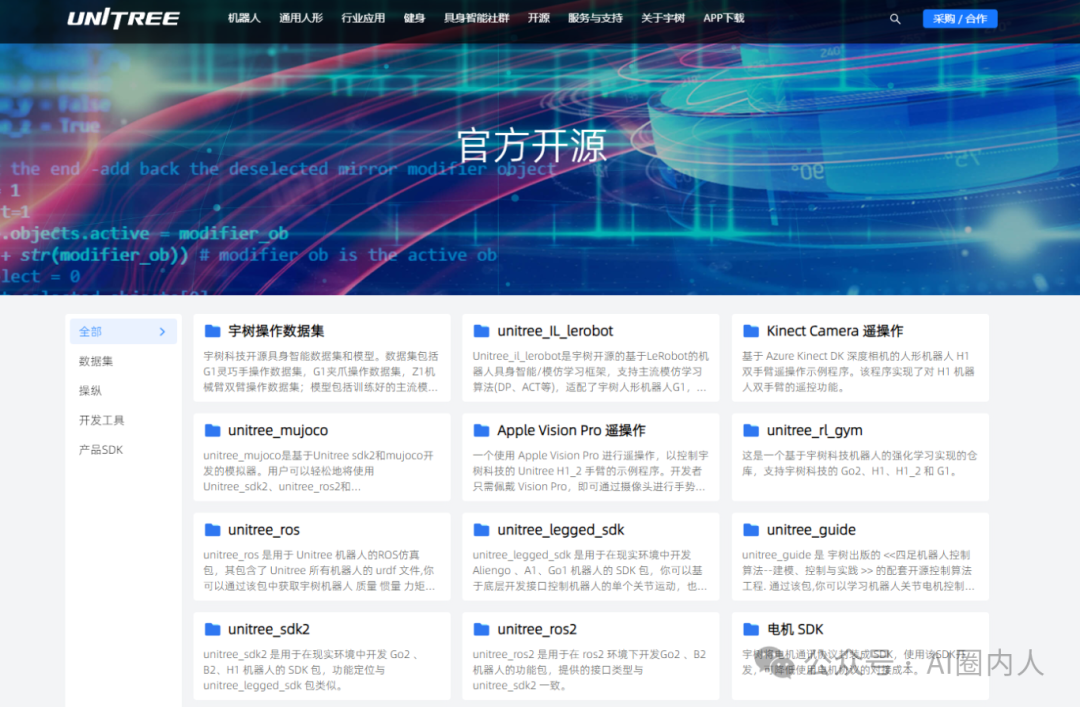Image resolution: width=1080 pixels, height=707 pixels.
Task: Click description starting '一个使用 Apple Vision Pro'
Action: pyautogui.click(x=590, y=471)
